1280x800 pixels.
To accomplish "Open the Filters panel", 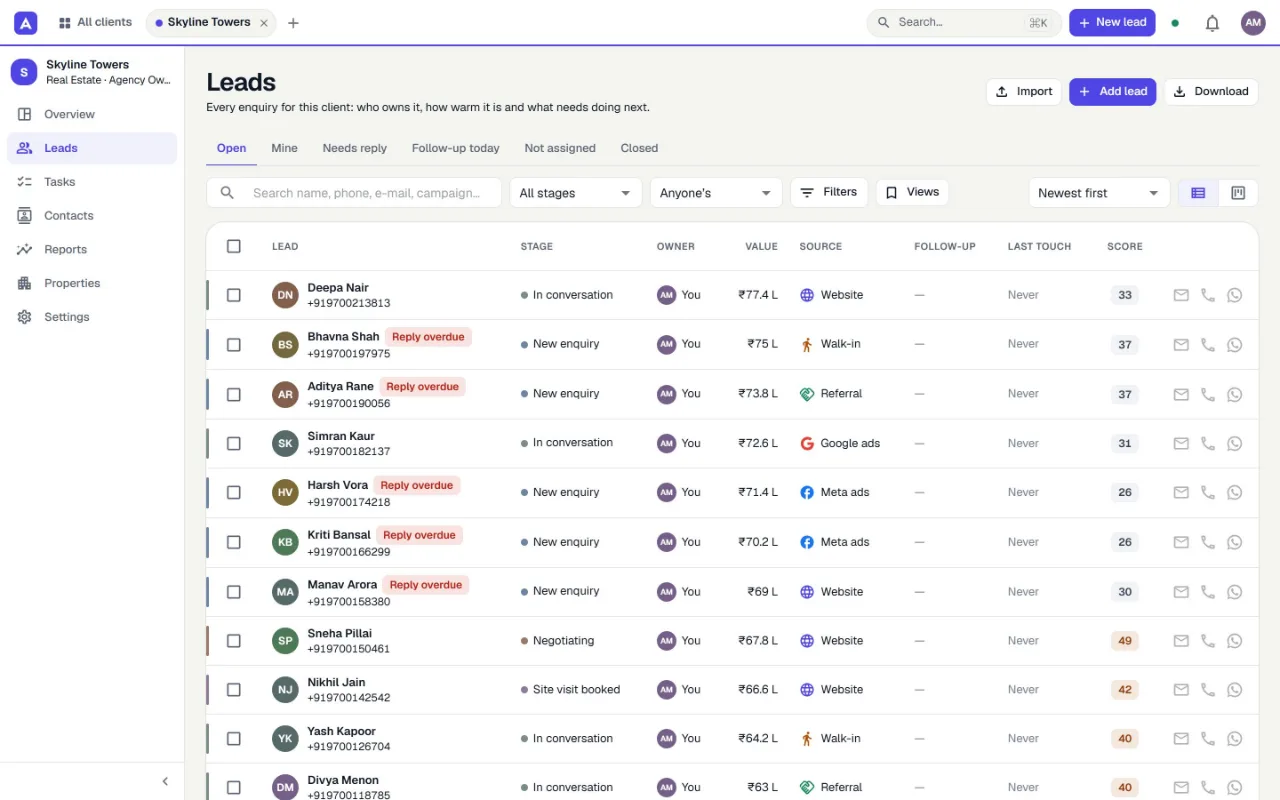I will tap(829, 192).
